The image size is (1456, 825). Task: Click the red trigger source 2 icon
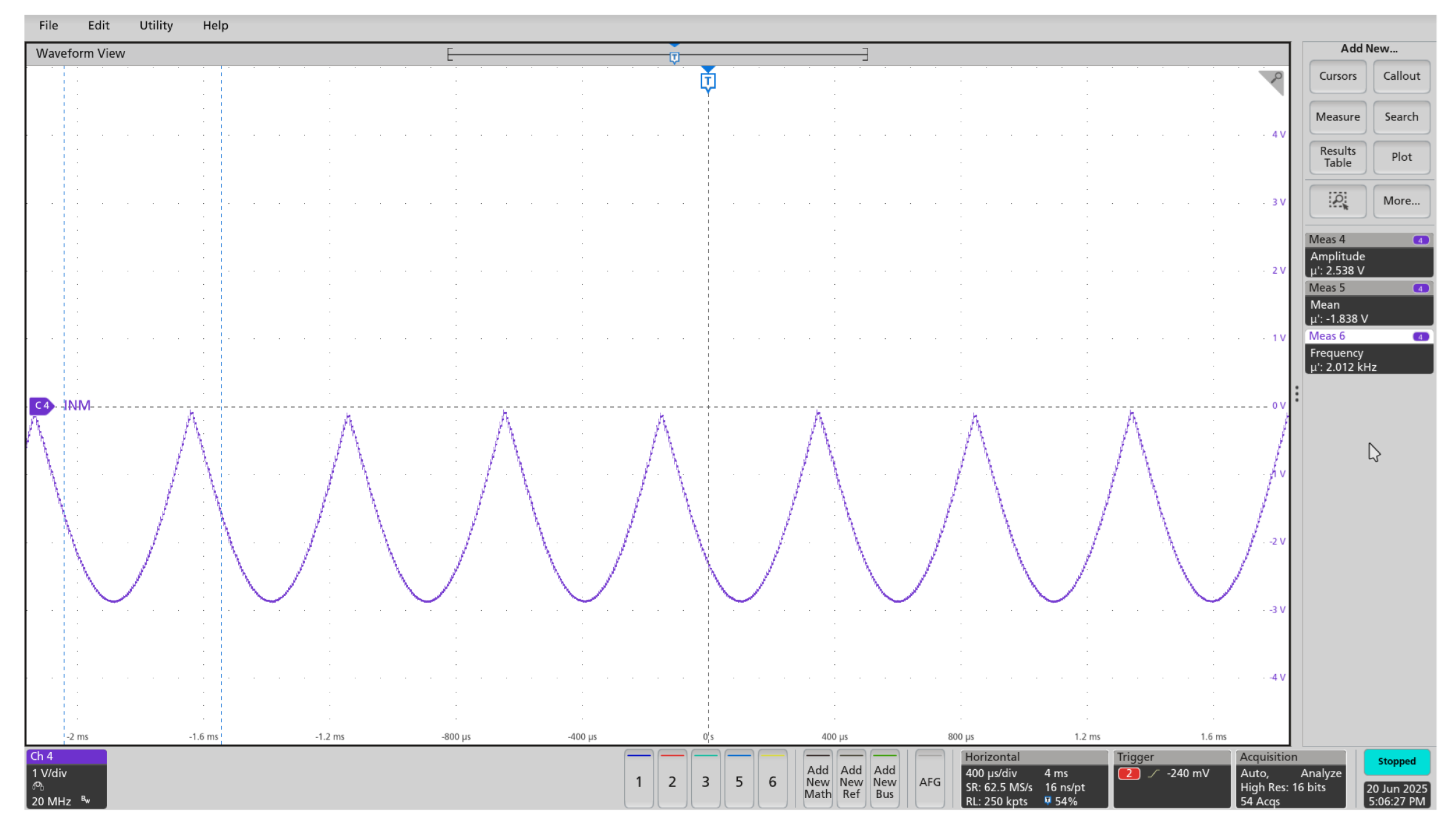pyautogui.click(x=1128, y=773)
